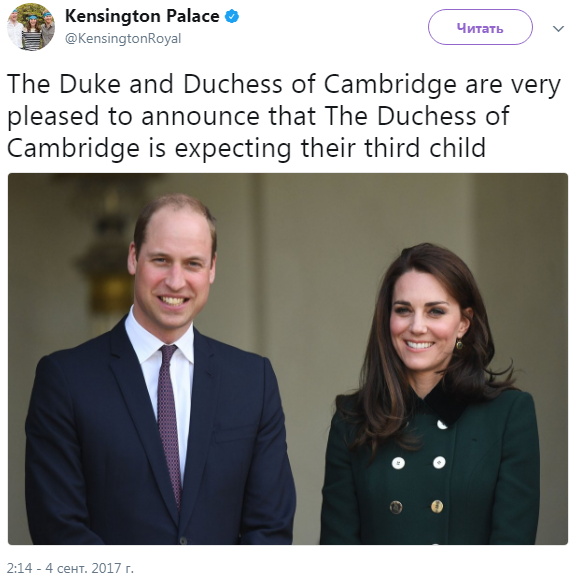Click the Kensington Palace display name
The width and height of the screenshot is (583, 577).
point(142,16)
